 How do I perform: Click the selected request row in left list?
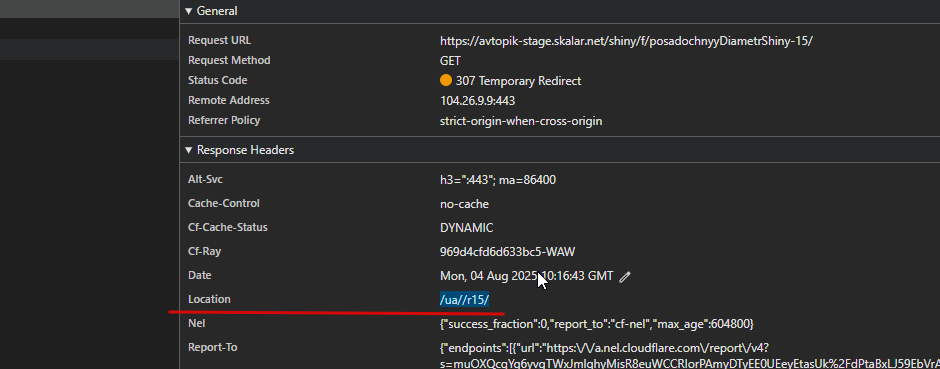click(89, 49)
